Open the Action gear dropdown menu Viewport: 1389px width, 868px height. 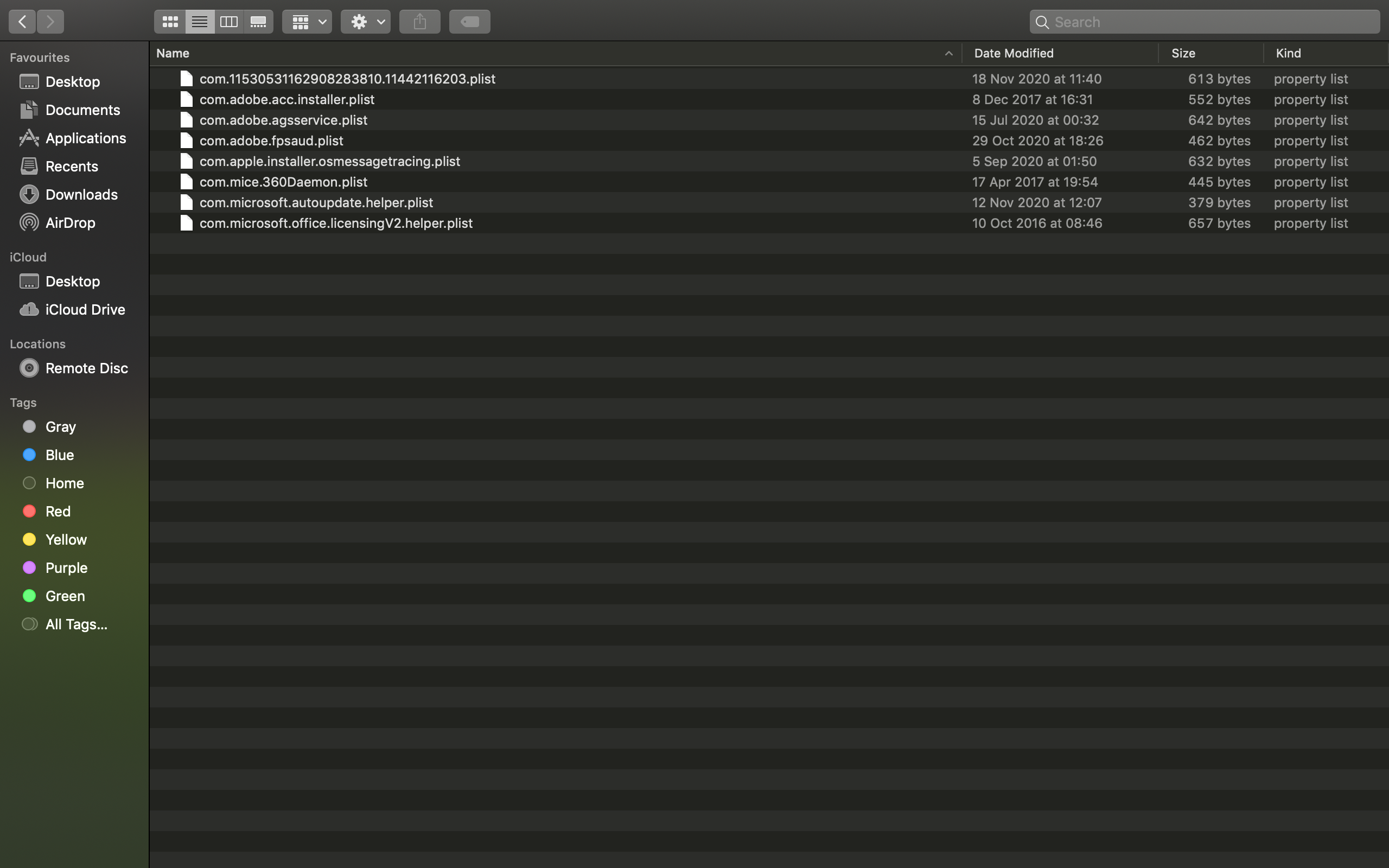point(366,22)
